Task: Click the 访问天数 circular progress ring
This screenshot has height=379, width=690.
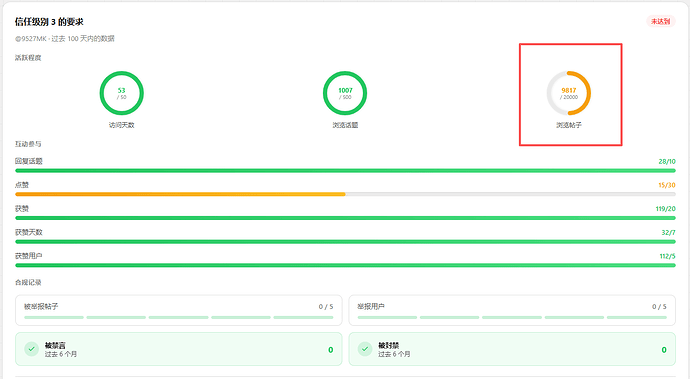Action: pos(121,93)
